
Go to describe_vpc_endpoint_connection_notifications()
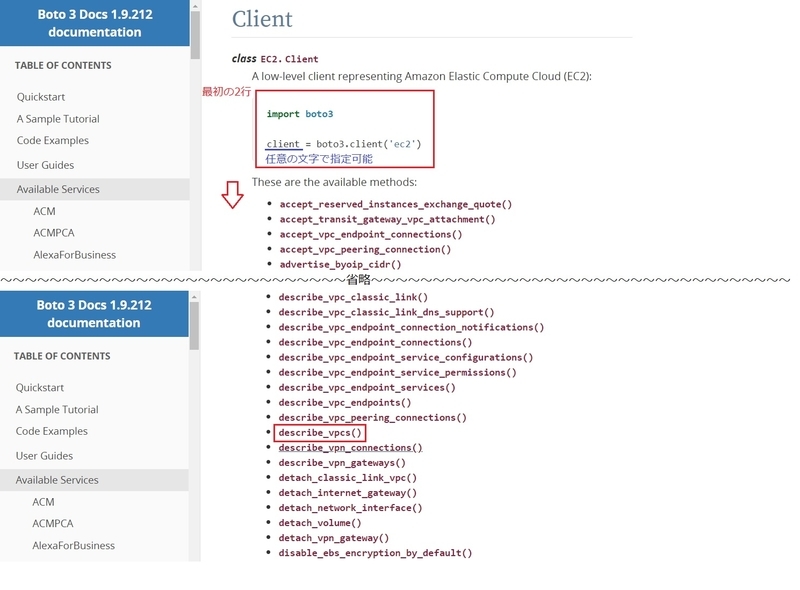click(411, 327)
